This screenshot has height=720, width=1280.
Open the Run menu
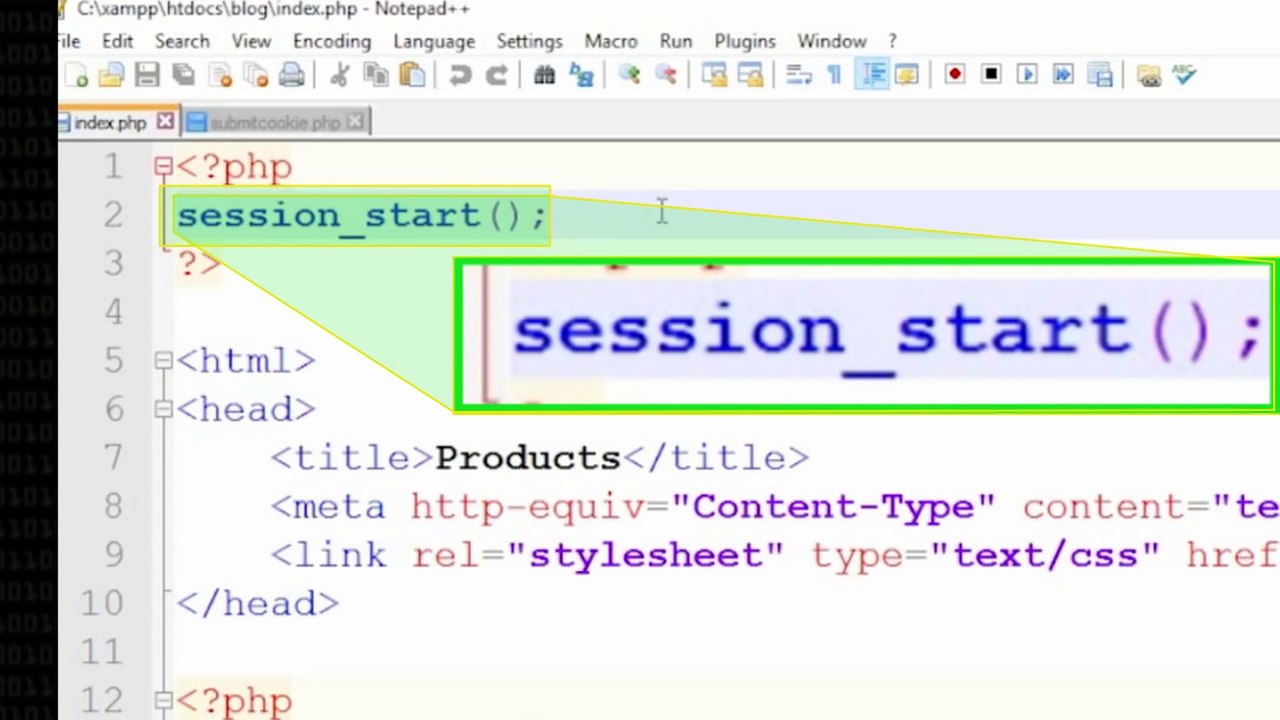click(676, 41)
